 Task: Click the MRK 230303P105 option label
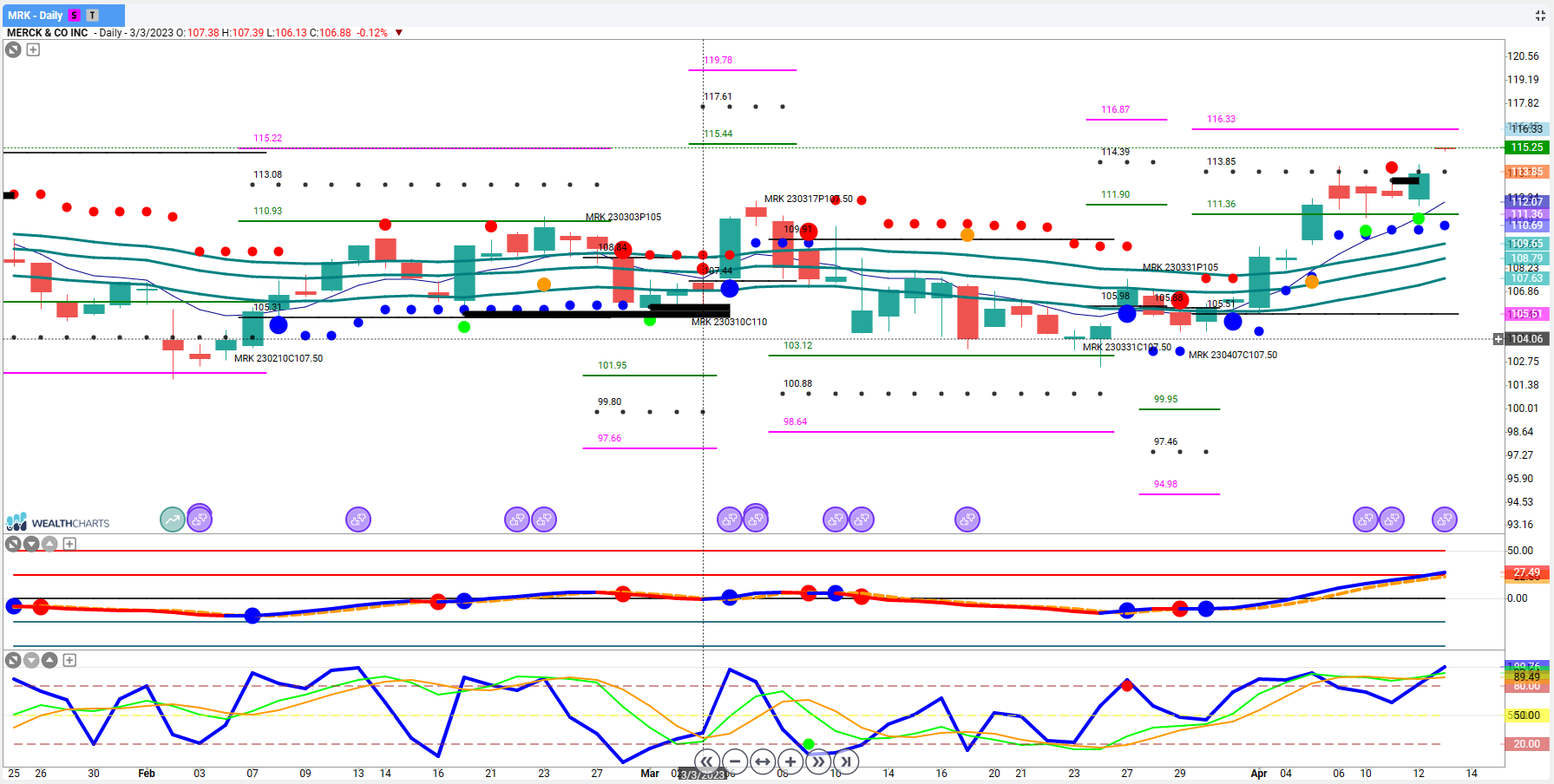[x=623, y=217]
